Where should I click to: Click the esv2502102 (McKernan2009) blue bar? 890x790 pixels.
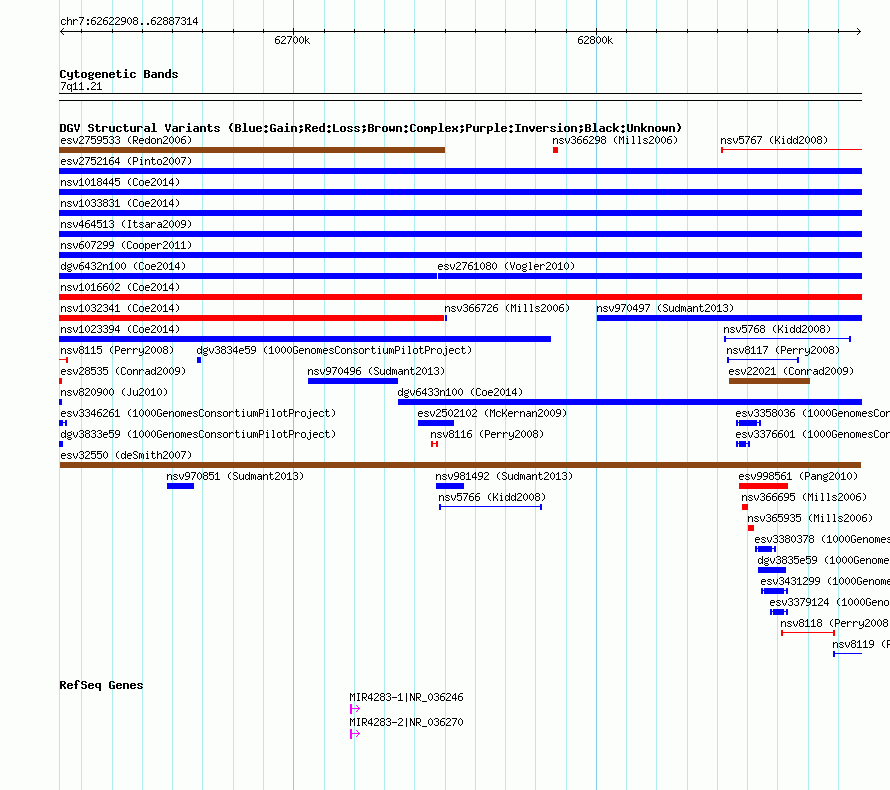pyautogui.click(x=436, y=423)
